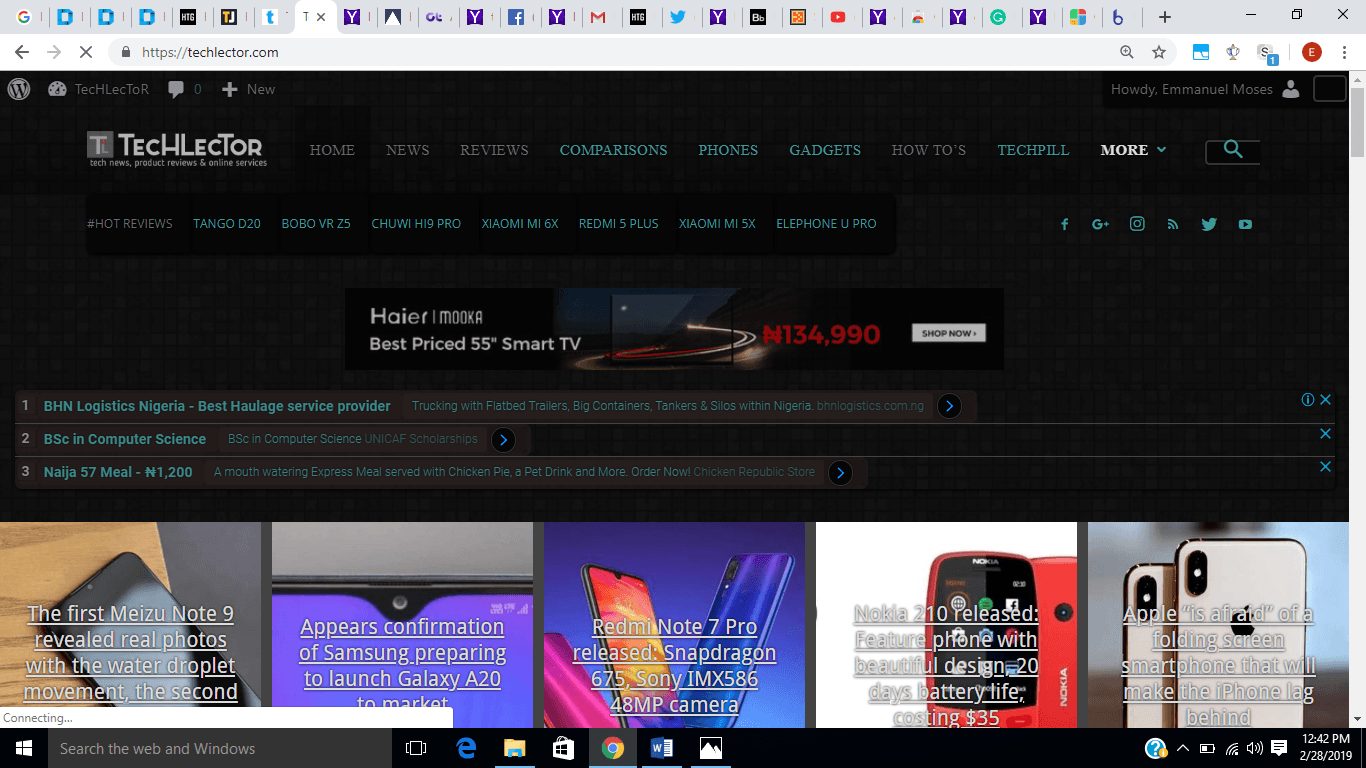Click the browser back arrow
This screenshot has height=768, width=1366.
click(x=22, y=52)
